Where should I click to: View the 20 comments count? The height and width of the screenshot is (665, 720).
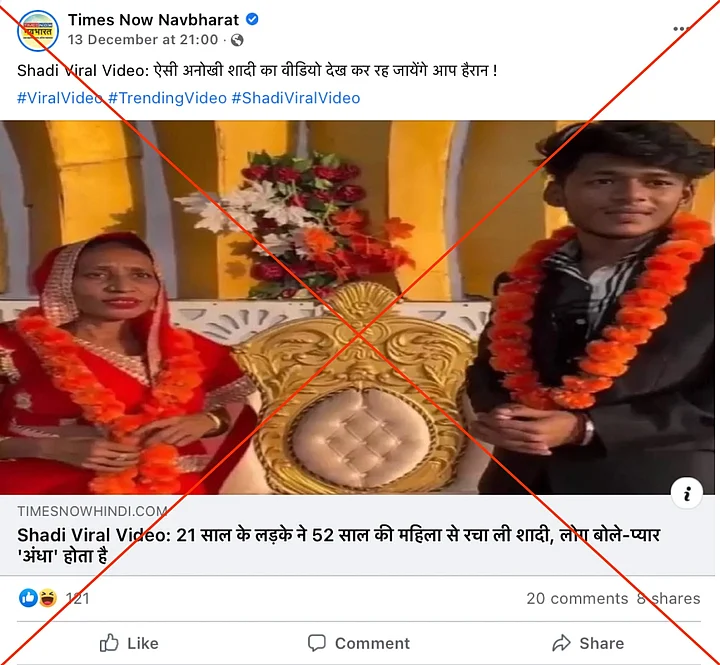[x=577, y=598]
